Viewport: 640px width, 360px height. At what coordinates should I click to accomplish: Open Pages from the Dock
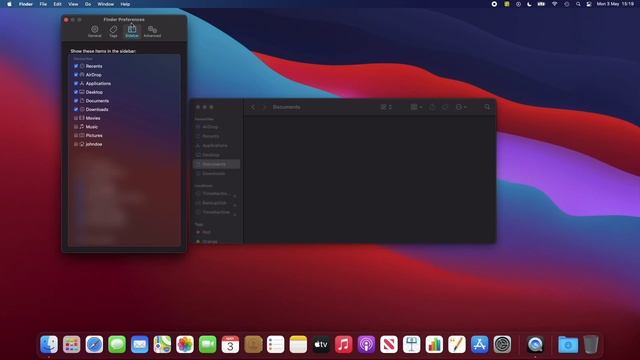pyautogui.click(x=457, y=344)
